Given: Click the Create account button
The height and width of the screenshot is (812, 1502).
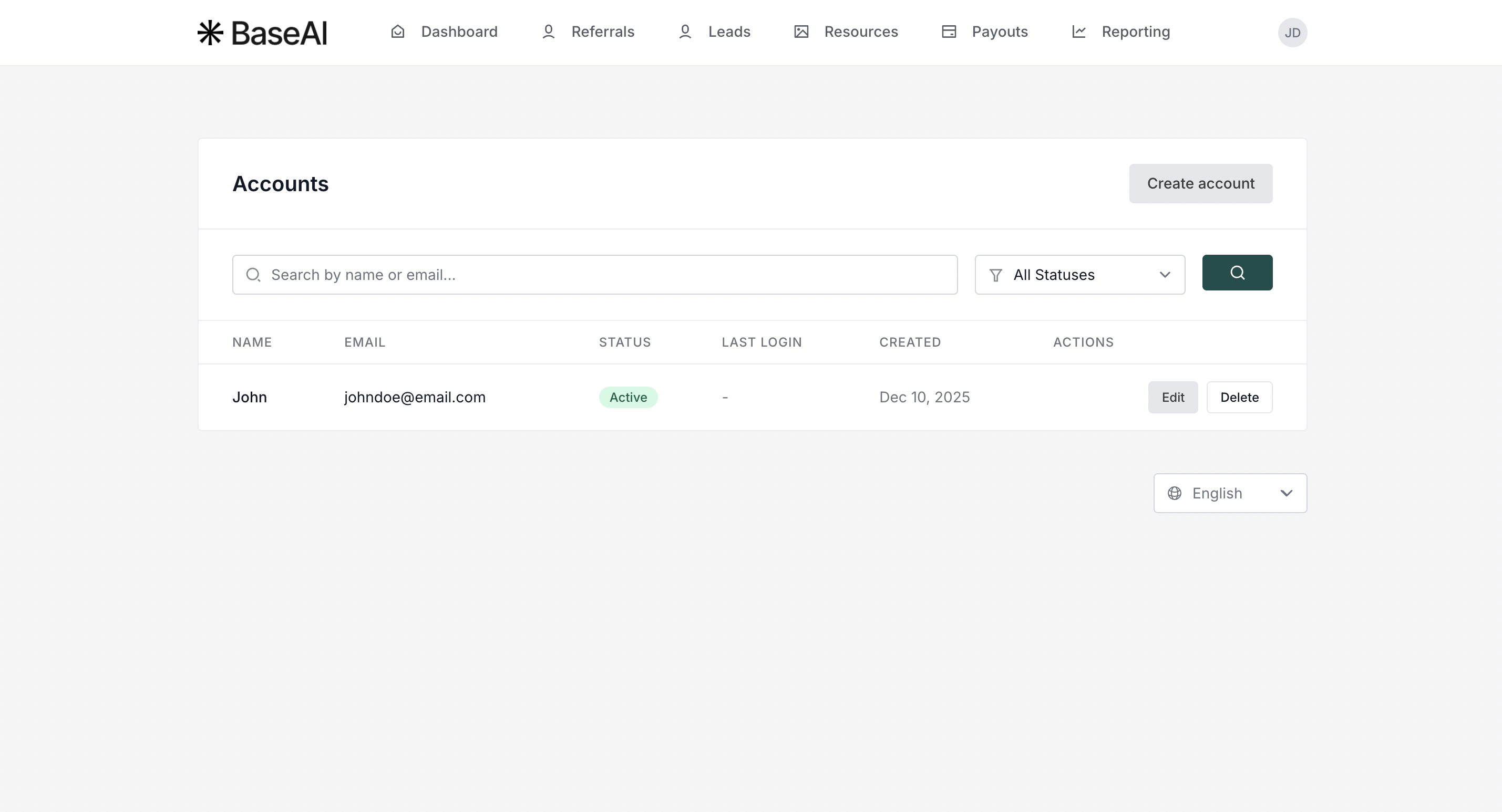Looking at the screenshot, I should (1200, 184).
